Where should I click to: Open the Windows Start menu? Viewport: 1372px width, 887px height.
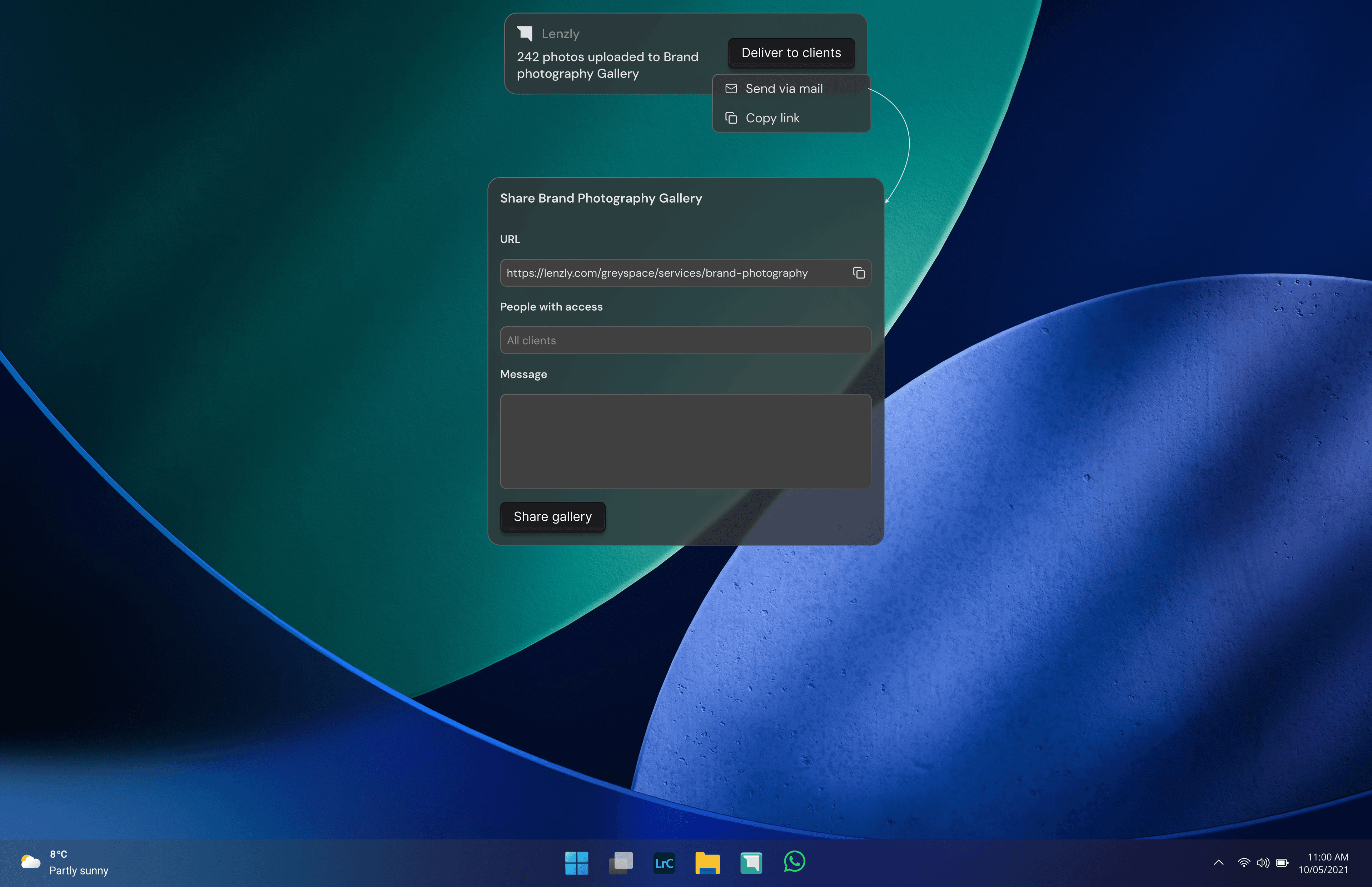576,863
